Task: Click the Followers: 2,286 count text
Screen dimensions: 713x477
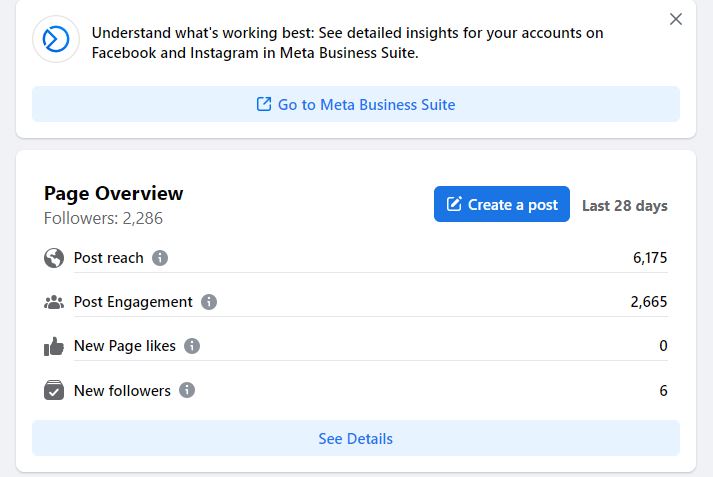Action: point(103,218)
